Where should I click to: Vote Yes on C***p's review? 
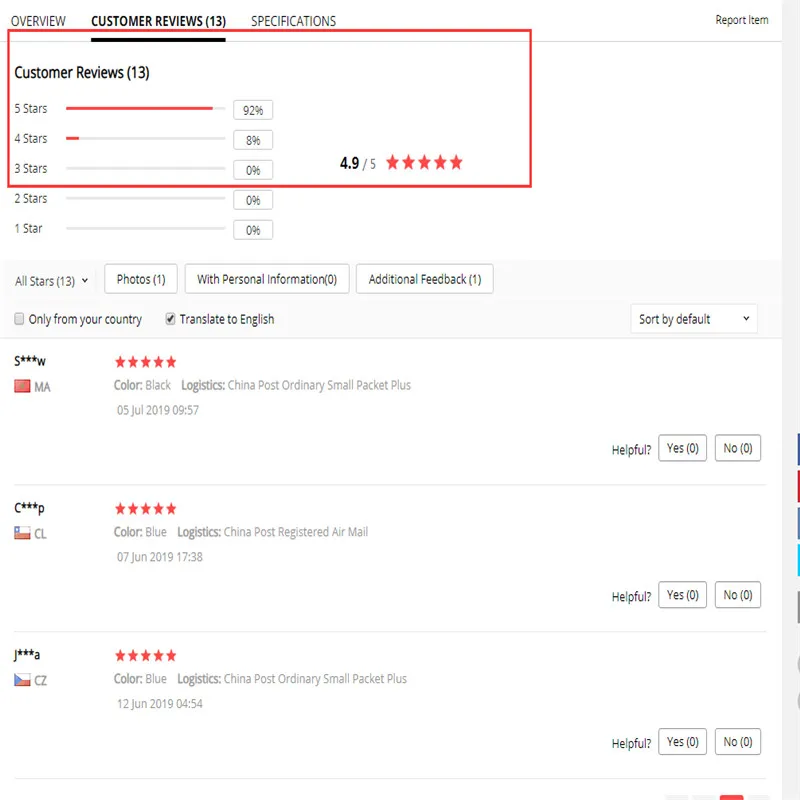tap(682, 595)
